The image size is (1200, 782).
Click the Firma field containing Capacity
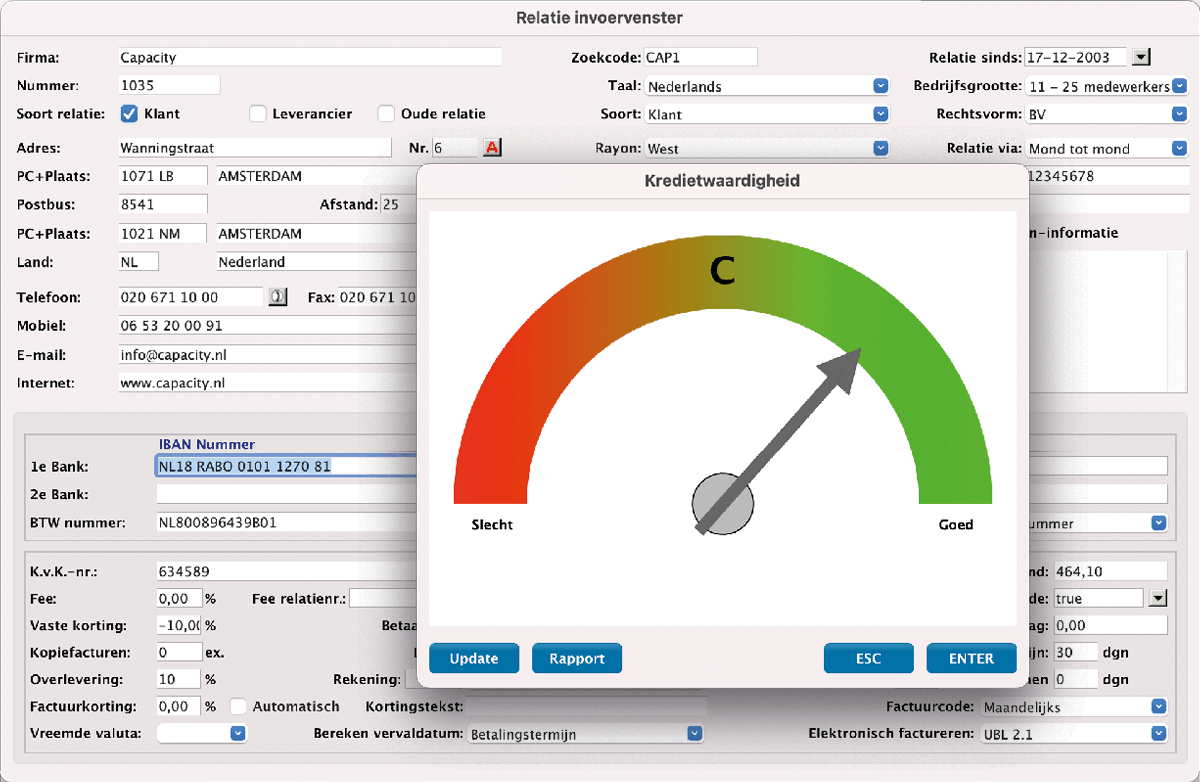[x=310, y=57]
